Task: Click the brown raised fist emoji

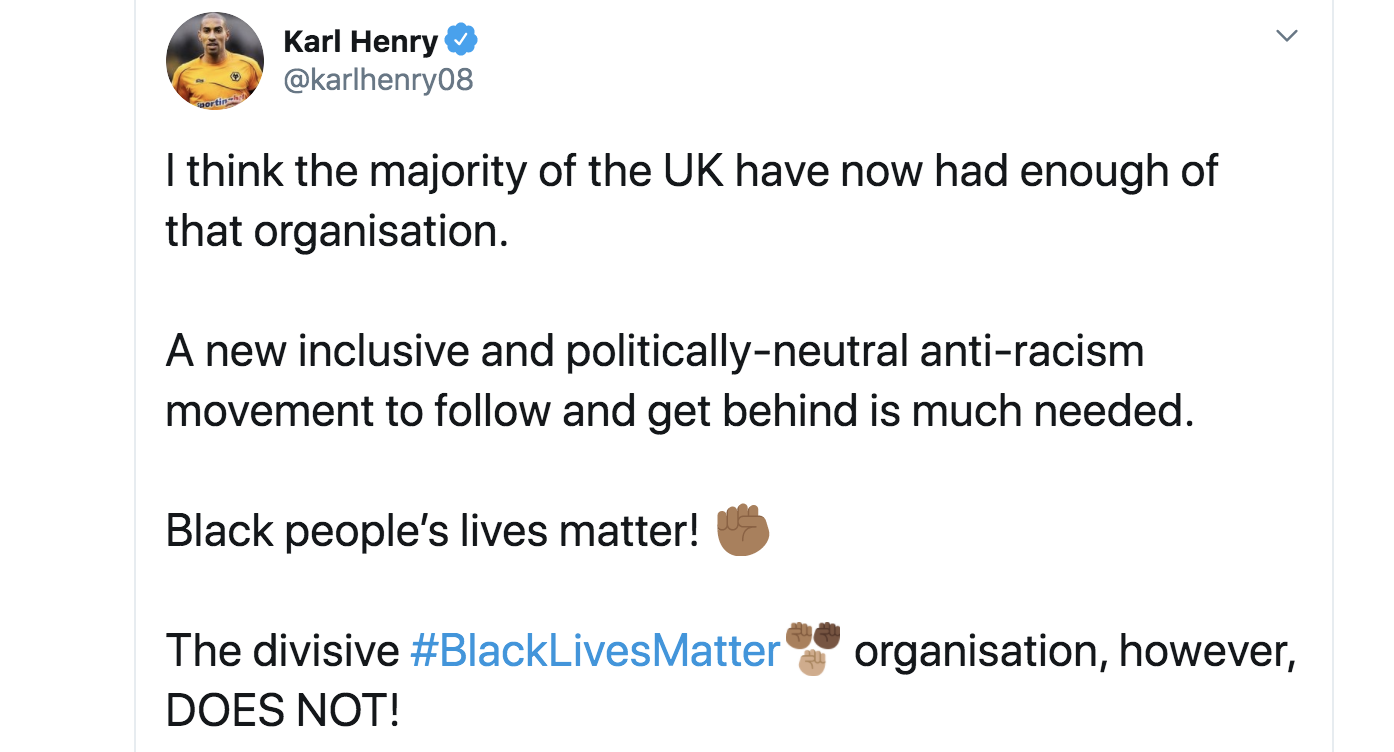Action: click(743, 530)
